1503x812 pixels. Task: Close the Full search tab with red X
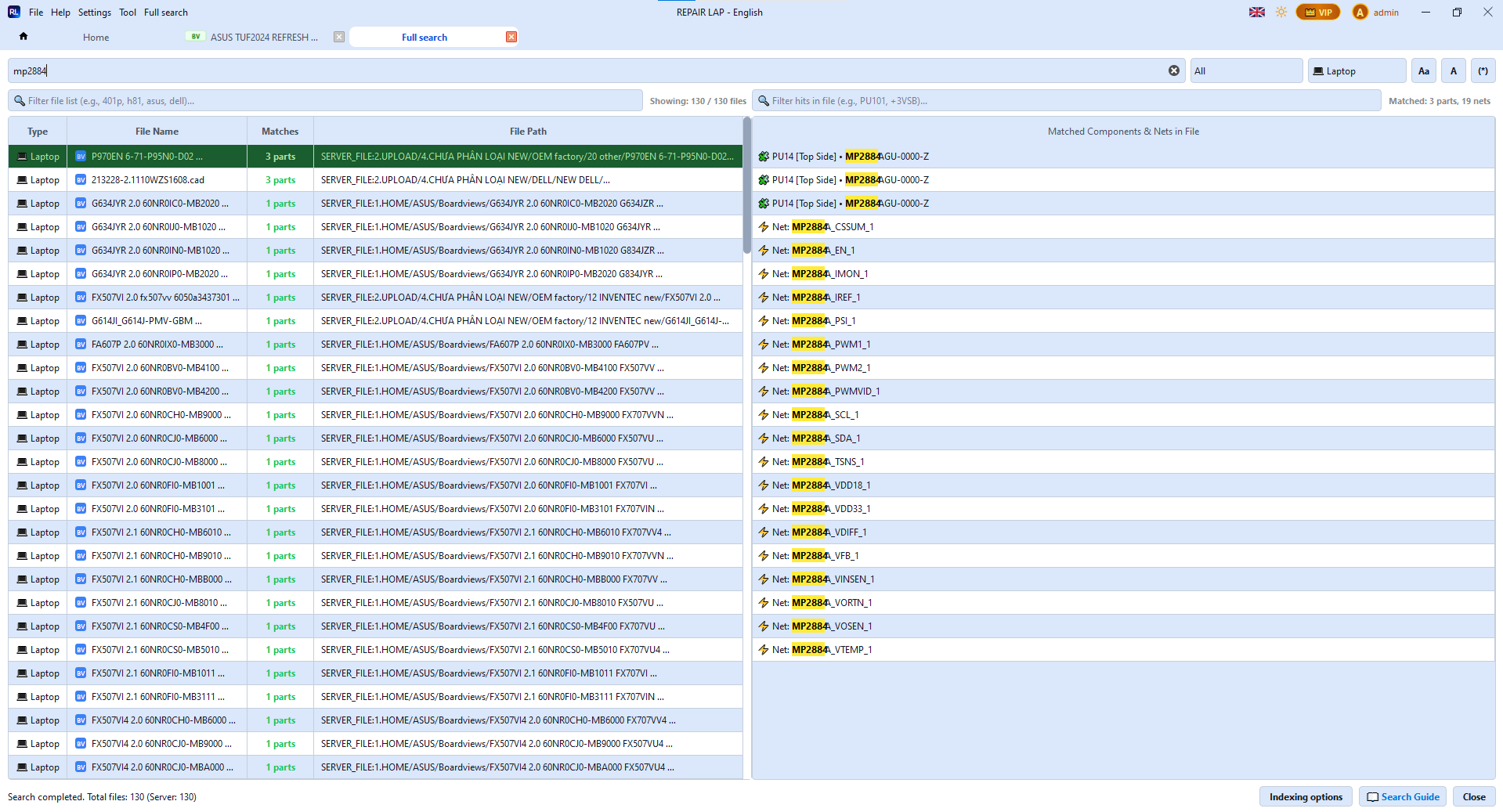point(511,37)
